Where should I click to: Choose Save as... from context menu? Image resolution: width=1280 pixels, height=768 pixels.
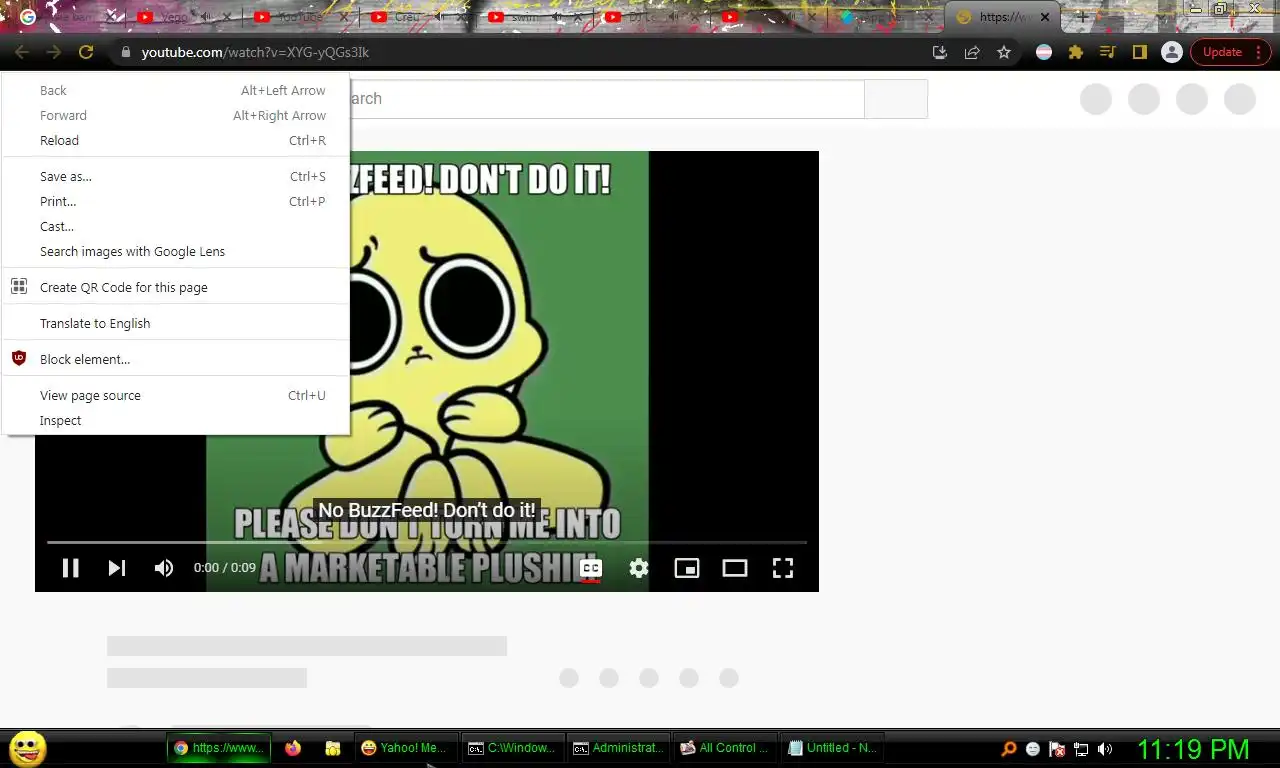(176, 176)
